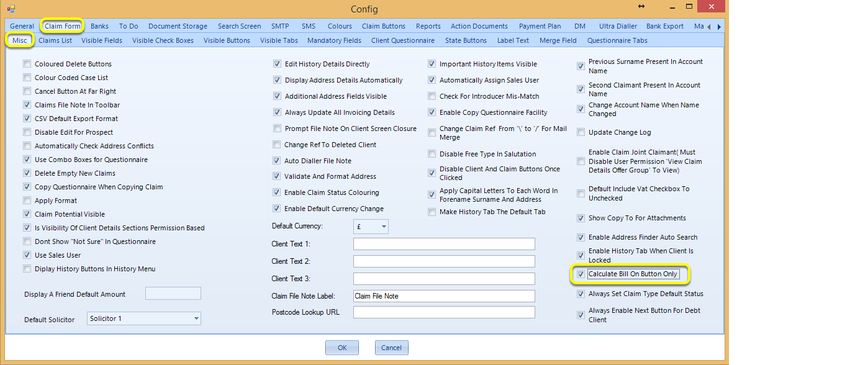
Task: Open the Misc sub-tab
Action: 20,40
